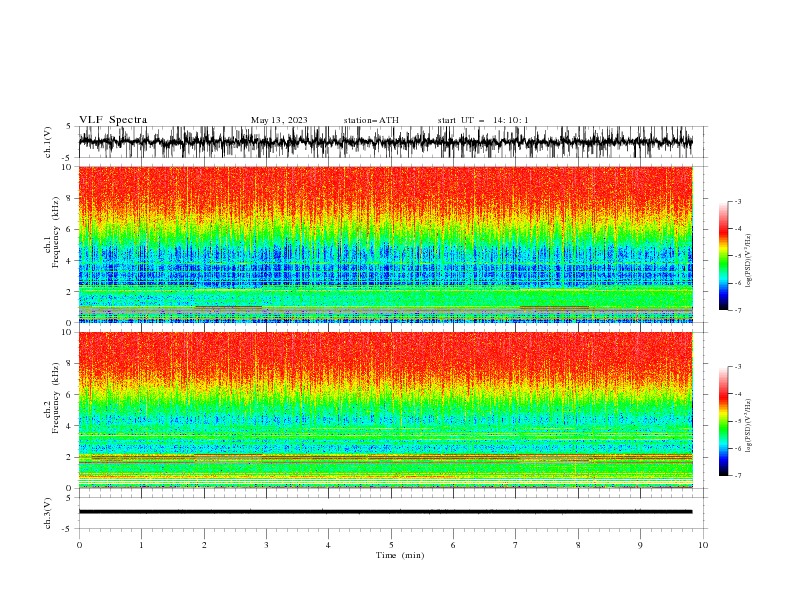Click the time axis tick label '9'
Image resolution: width=792 pixels, height=612 pixels.
(x=640, y=545)
